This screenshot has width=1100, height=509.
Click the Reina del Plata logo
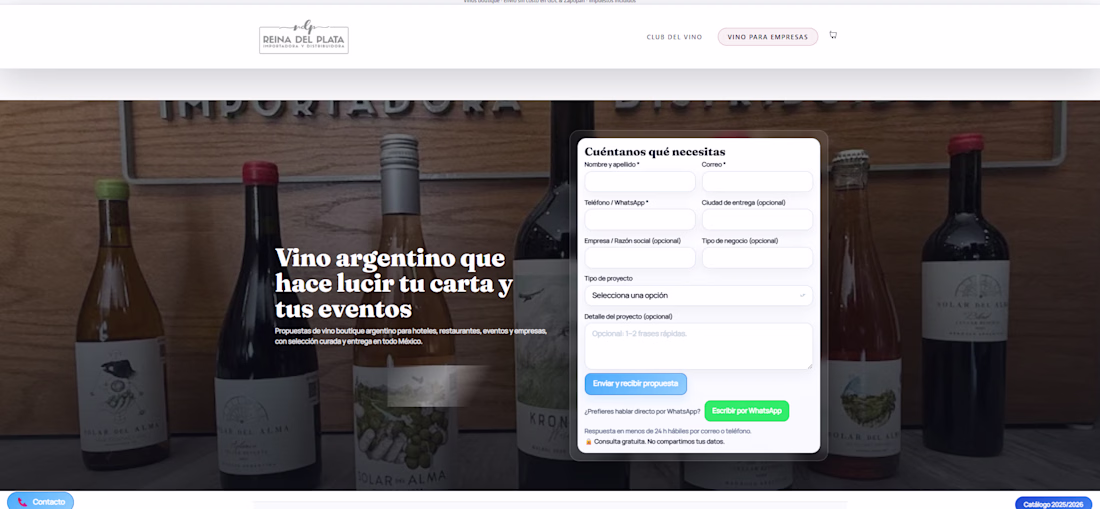pyautogui.click(x=304, y=37)
